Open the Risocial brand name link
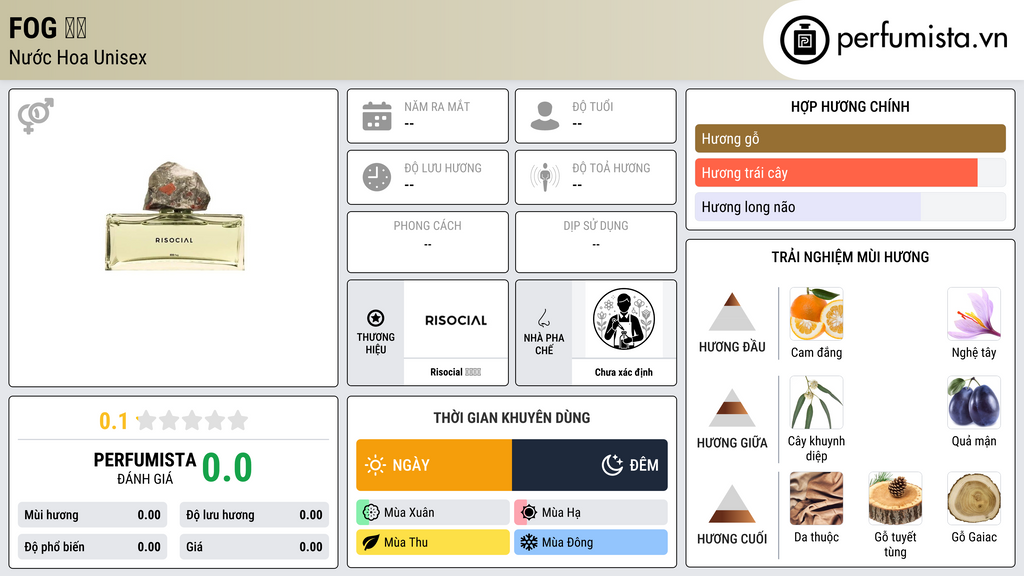1024x576 pixels. click(455, 372)
